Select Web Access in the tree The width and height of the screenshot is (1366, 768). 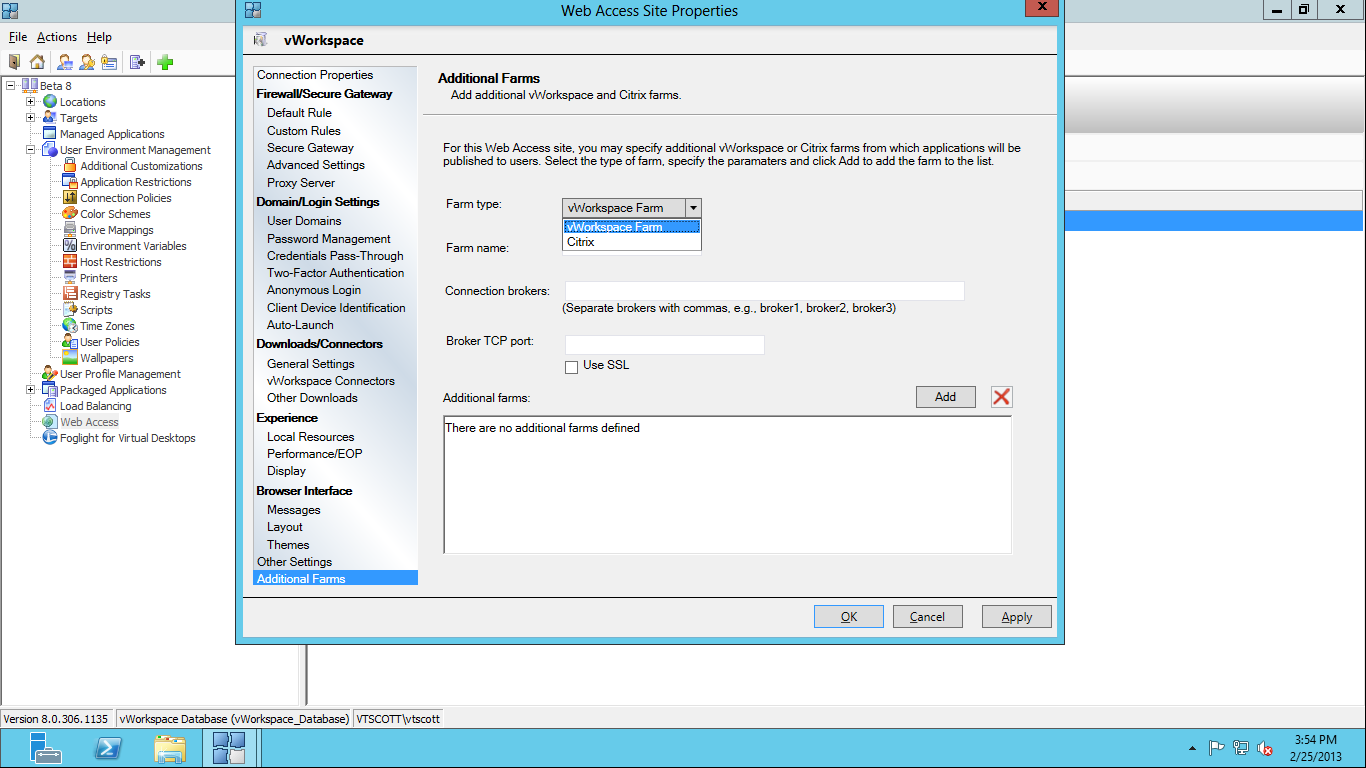[x=89, y=422]
